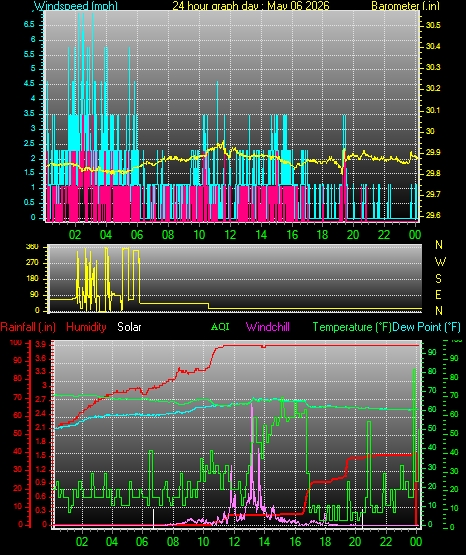Click the 30.1 barometer axis value
Screen dimensions: 466x555
point(433,110)
